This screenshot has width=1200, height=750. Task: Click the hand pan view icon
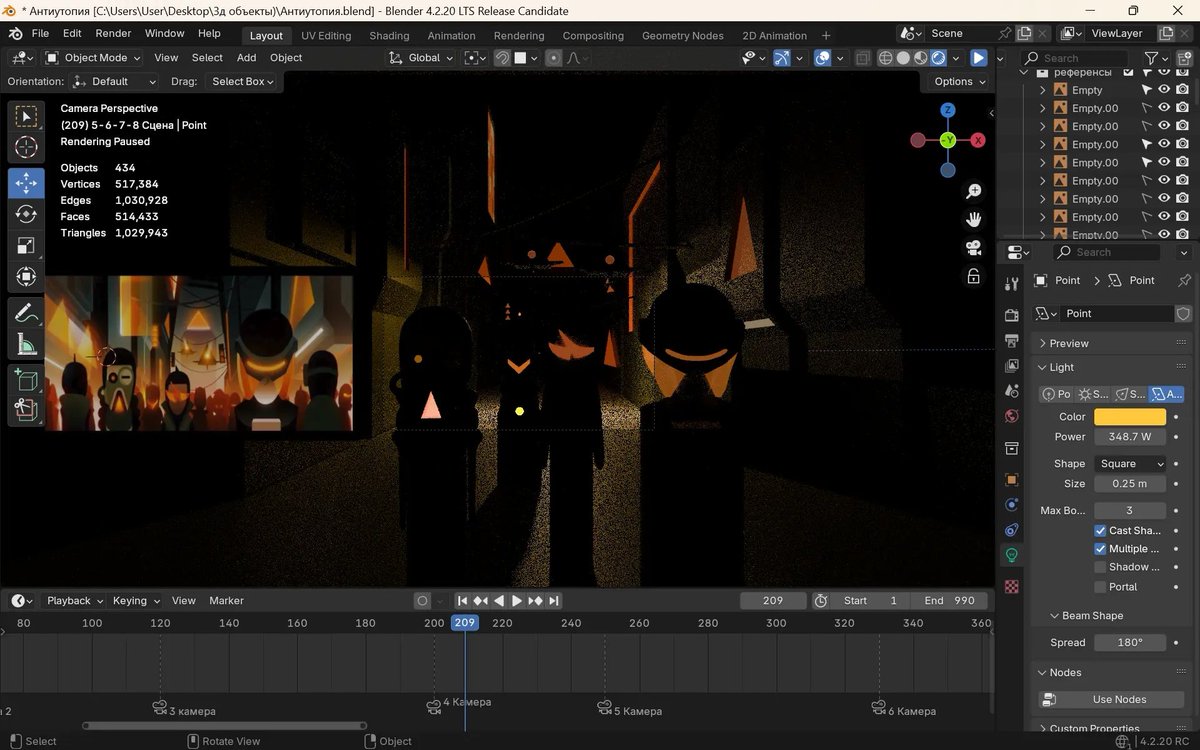point(973,219)
